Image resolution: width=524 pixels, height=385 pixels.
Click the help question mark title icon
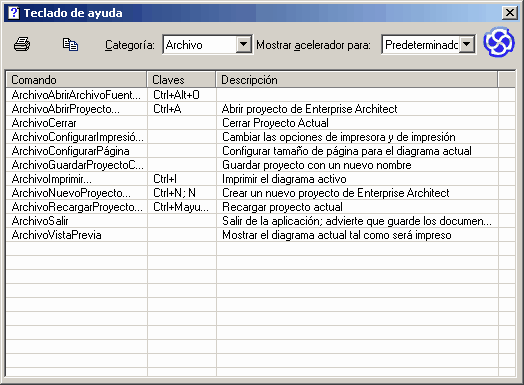[14, 13]
